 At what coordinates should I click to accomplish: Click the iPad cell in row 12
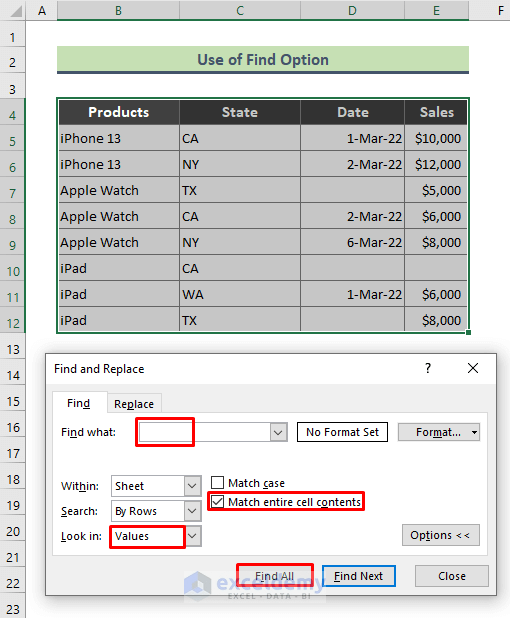[119, 320]
